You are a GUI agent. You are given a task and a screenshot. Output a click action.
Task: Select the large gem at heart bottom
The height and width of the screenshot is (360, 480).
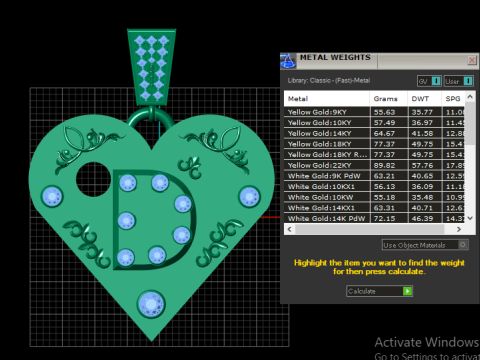pyautogui.click(x=151, y=304)
